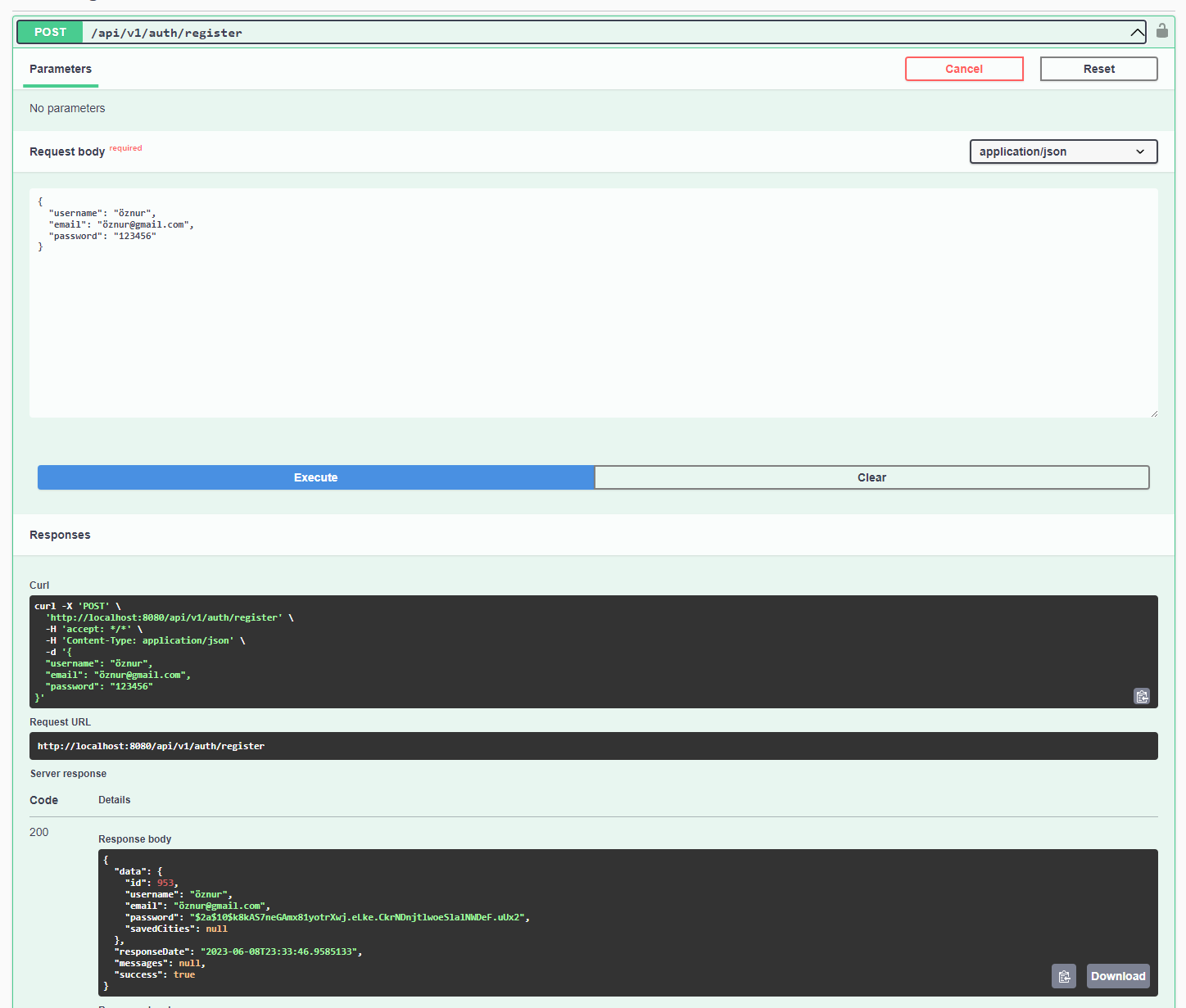Expand the Responses section heading
1186x1008 pixels.
point(60,534)
